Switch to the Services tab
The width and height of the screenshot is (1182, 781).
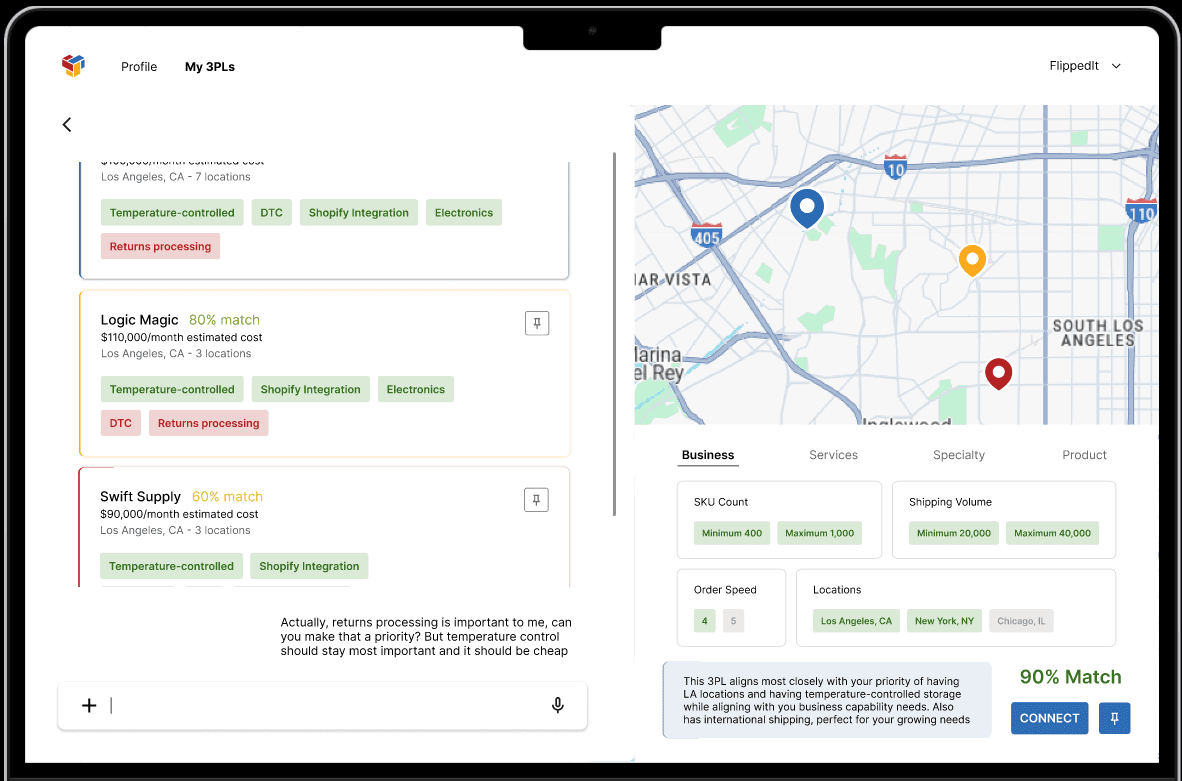point(833,455)
